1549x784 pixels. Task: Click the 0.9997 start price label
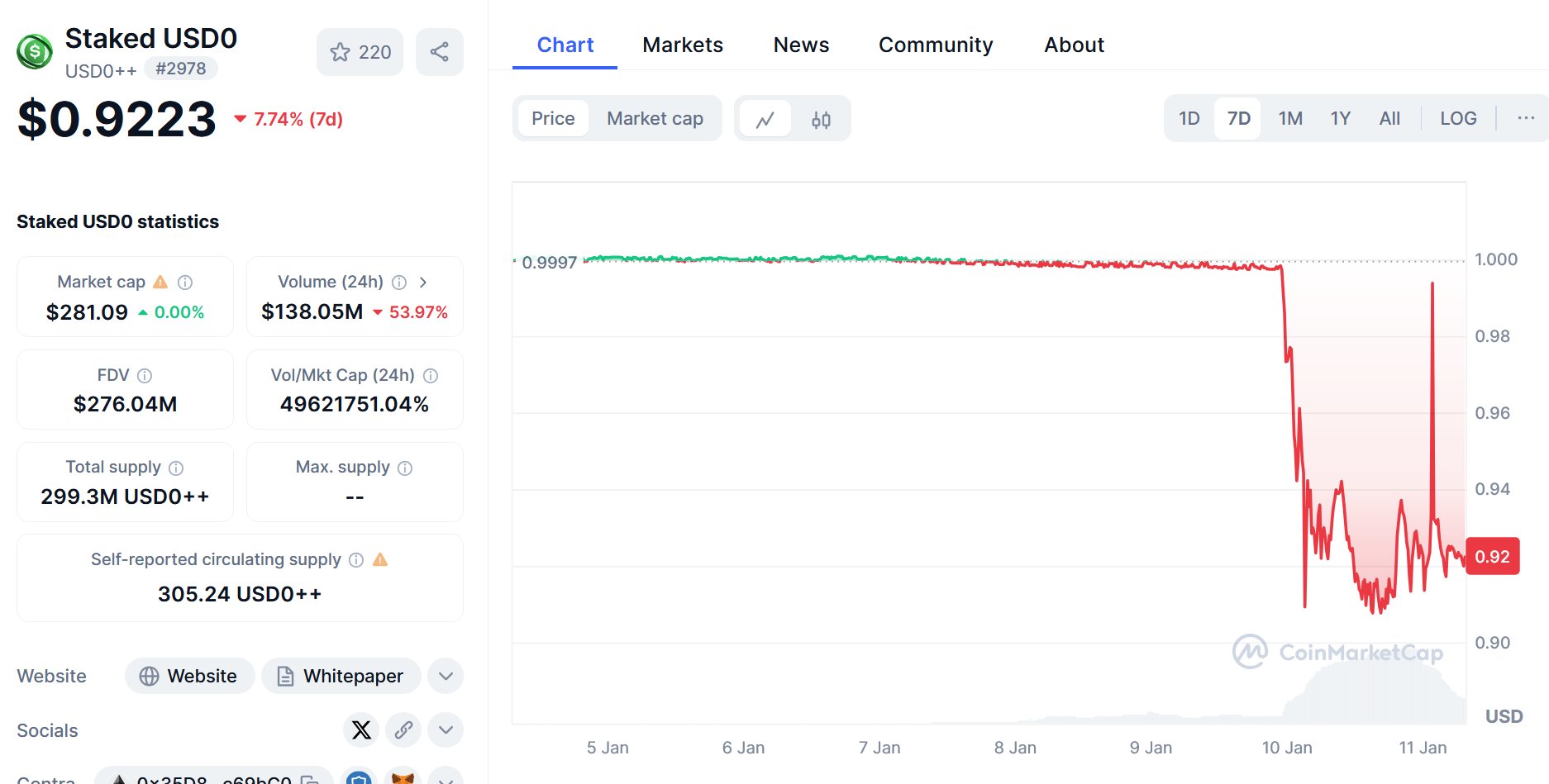coord(550,263)
